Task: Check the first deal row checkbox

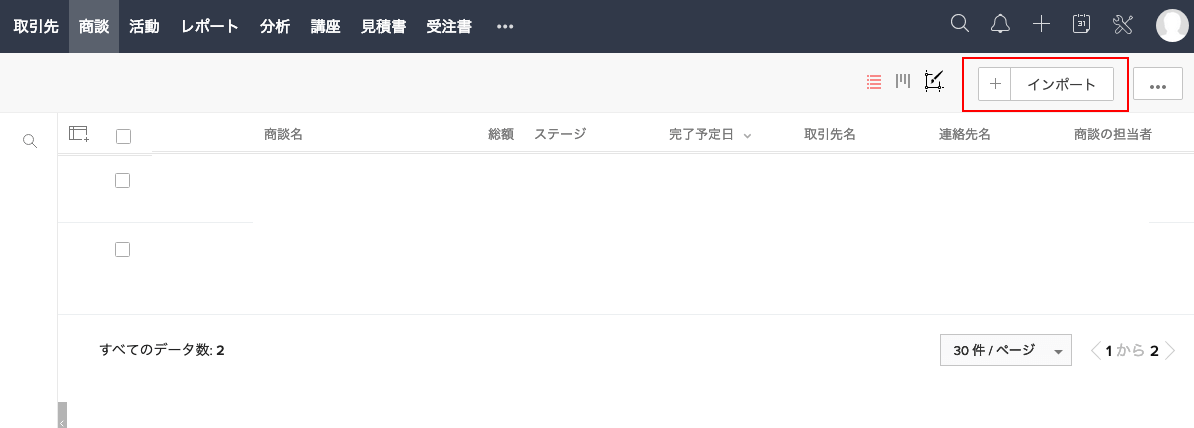Action: (123, 180)
